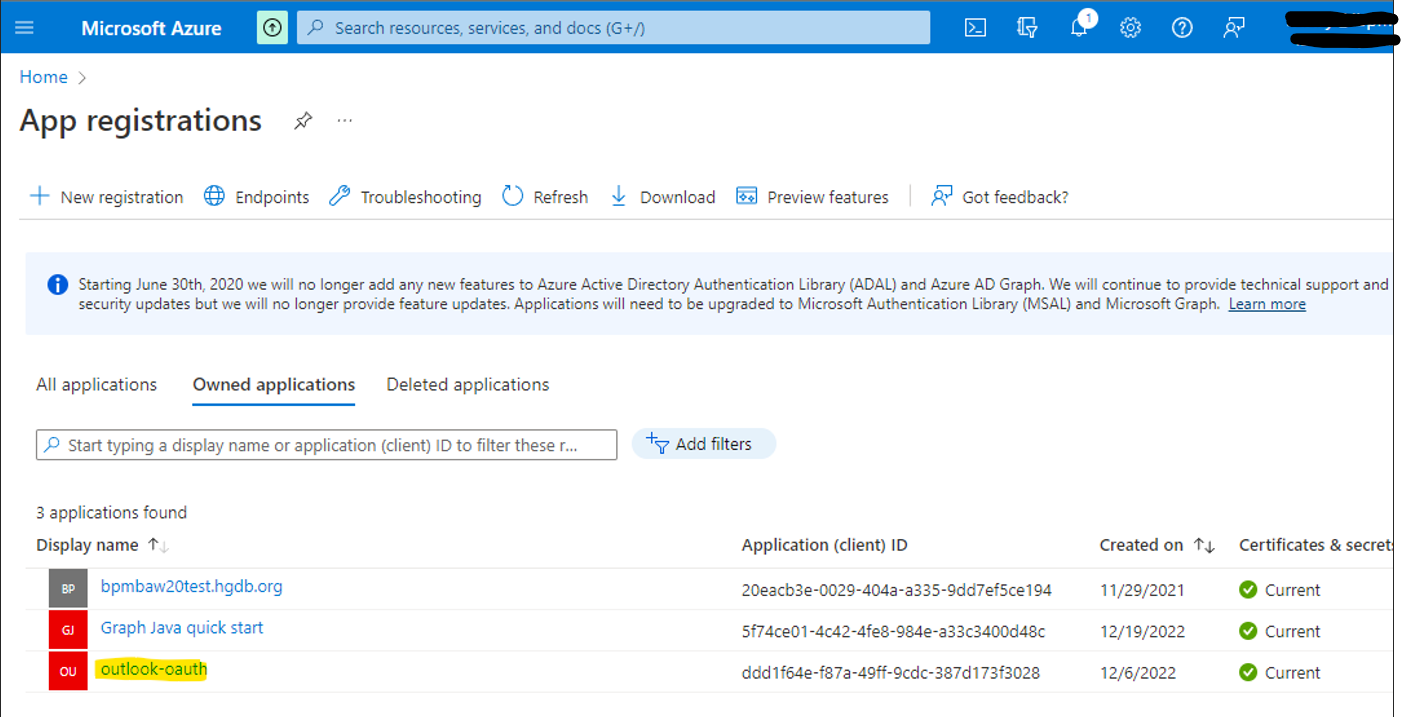This screenshot has height=717, width=1401.
Task: Open Endpoints
Action: click(257, 197)
